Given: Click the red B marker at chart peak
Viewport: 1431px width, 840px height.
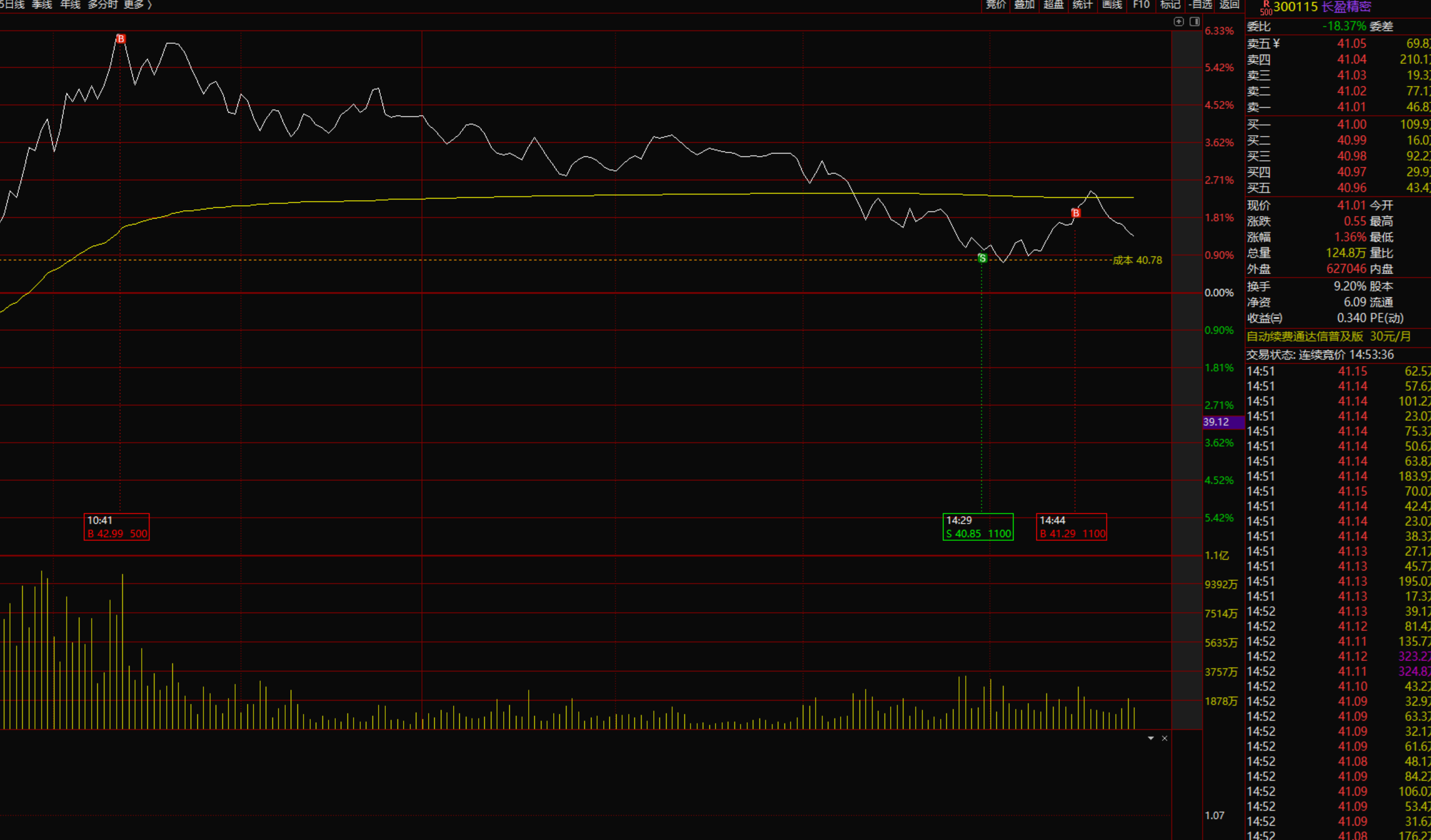Looking at the screenshot, I should pos(121,38).
